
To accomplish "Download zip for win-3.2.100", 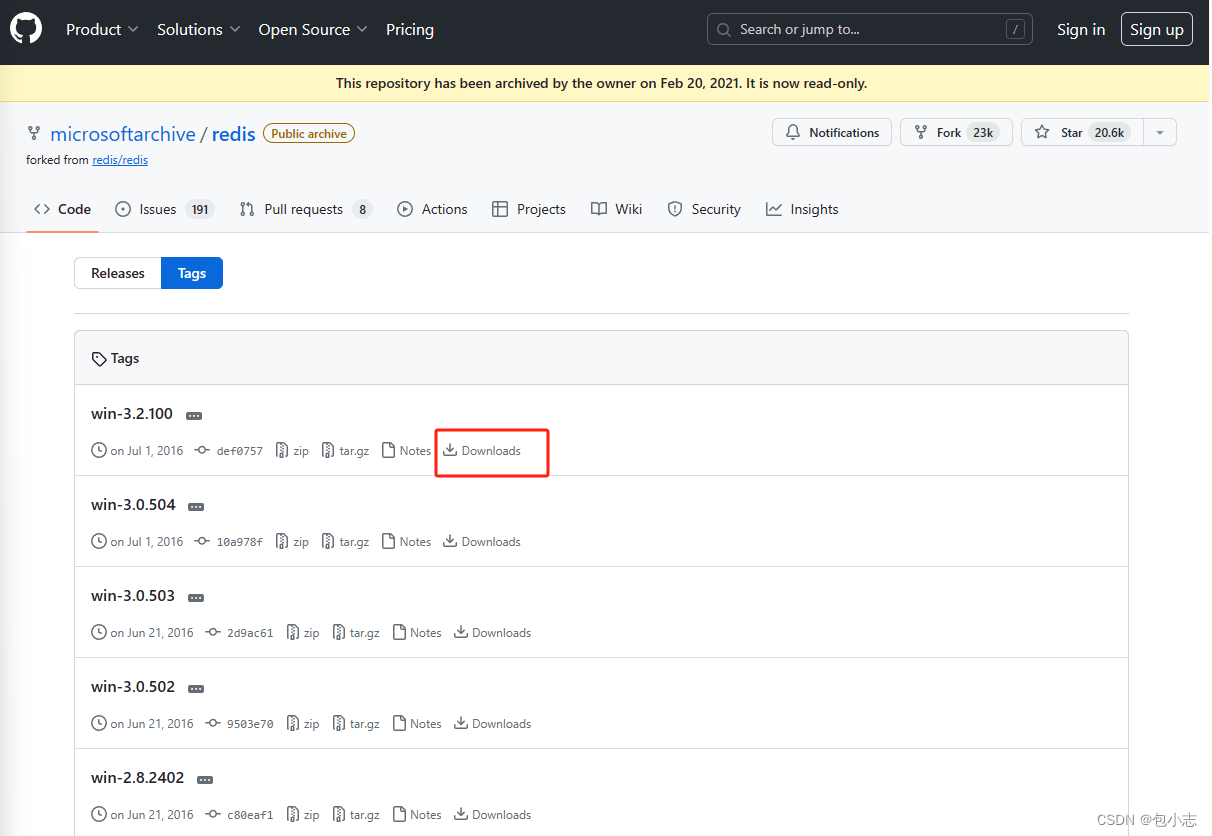I will [292, 451].
